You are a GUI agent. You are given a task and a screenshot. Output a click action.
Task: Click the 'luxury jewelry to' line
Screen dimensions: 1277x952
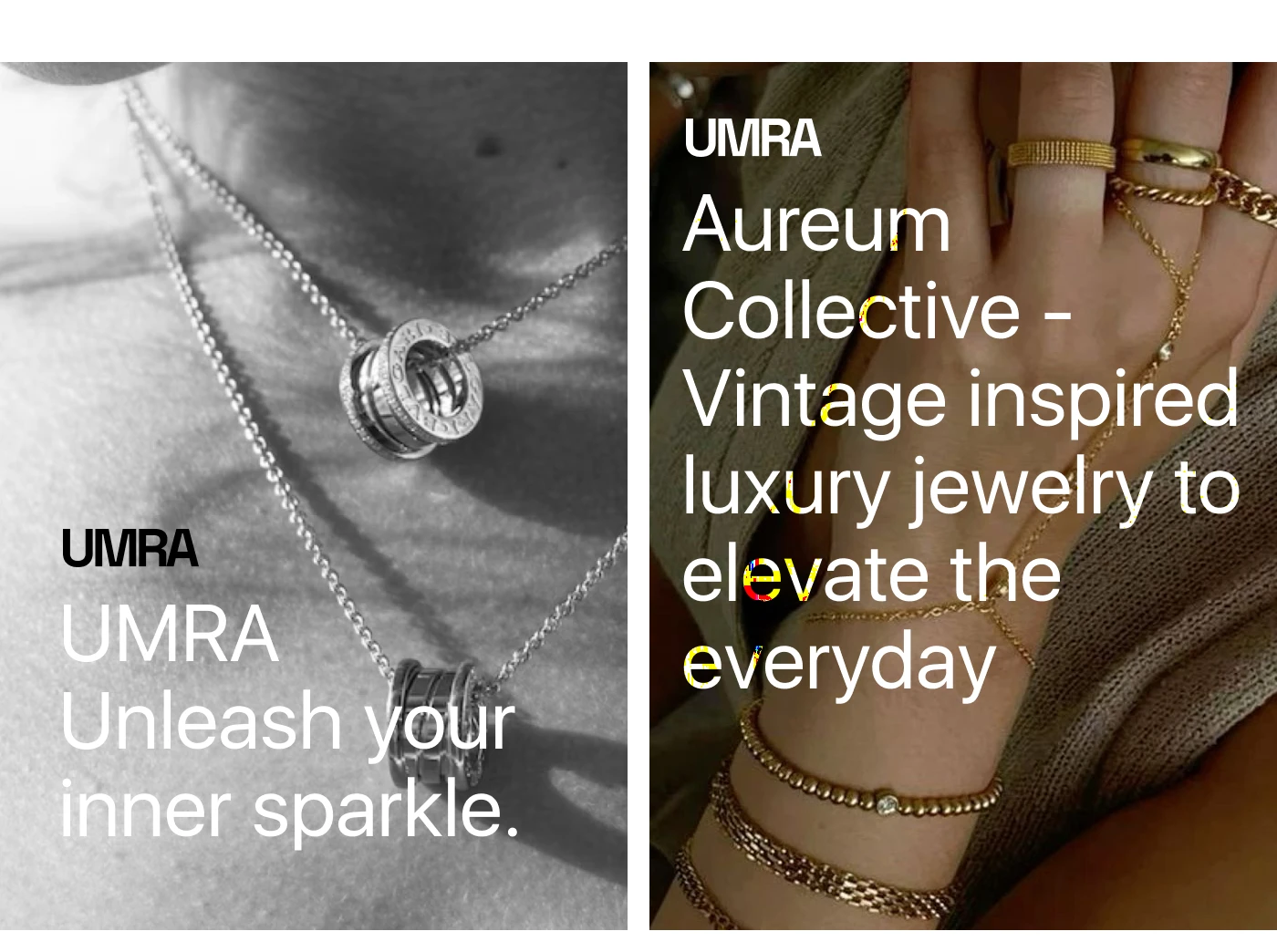[961, 488]
